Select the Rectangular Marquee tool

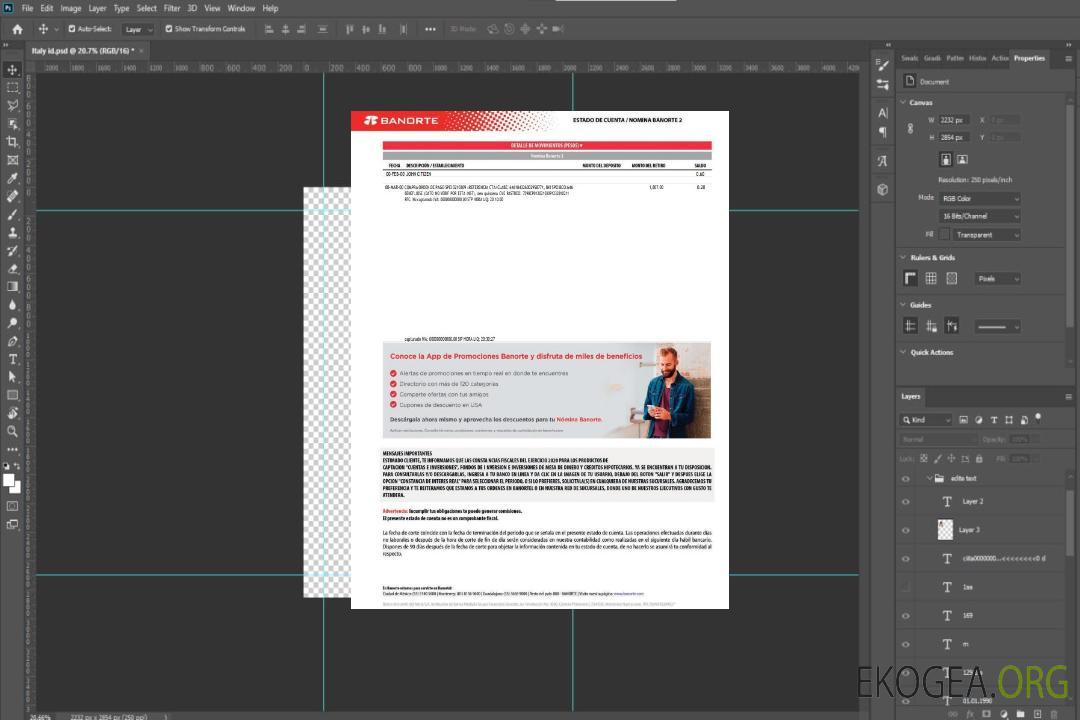13,87
